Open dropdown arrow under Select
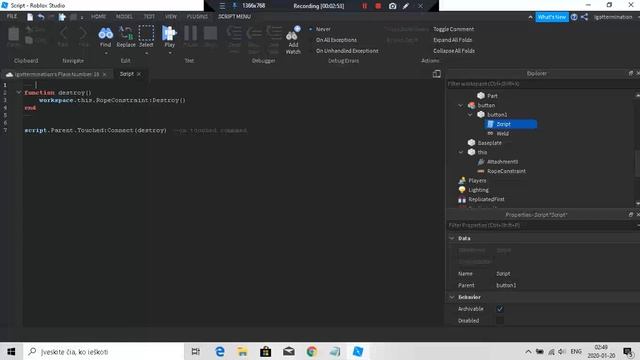The image size is (640, 360). [x=146, y=53]
